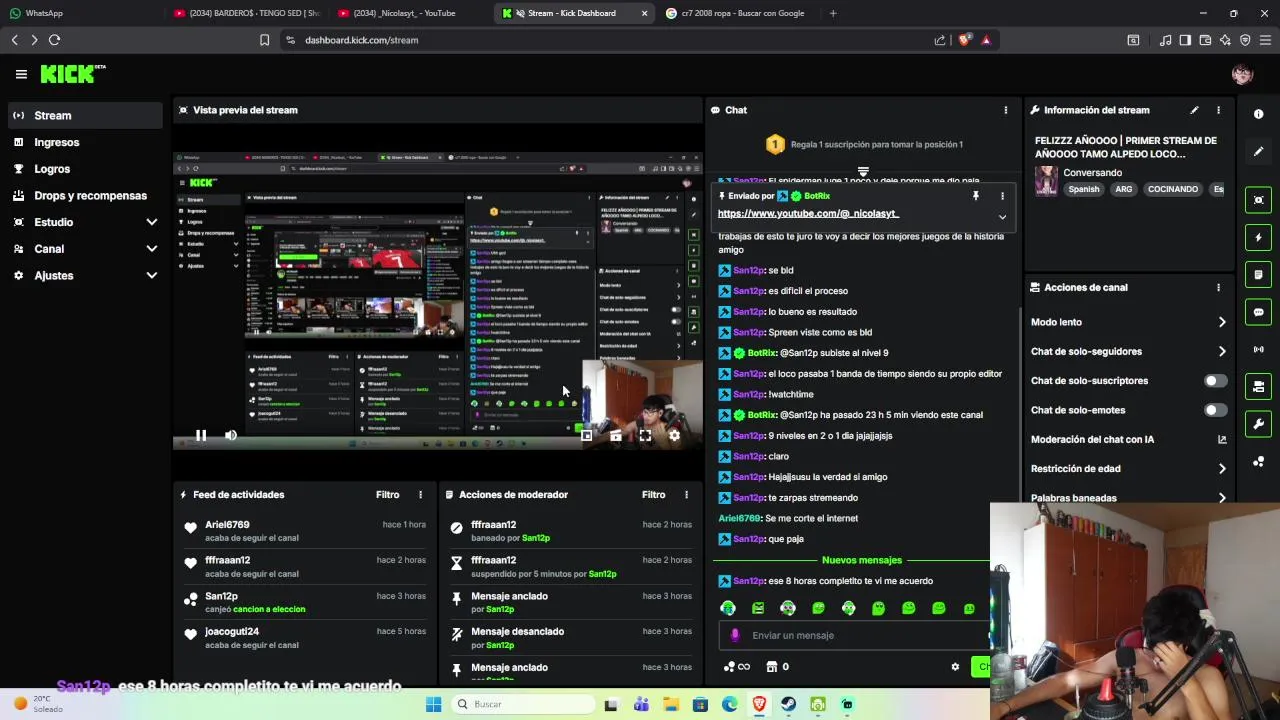This screenshot has width=1280, height=720.
Task: Mute the stream preview volume
Action: (x=231, y=435)
